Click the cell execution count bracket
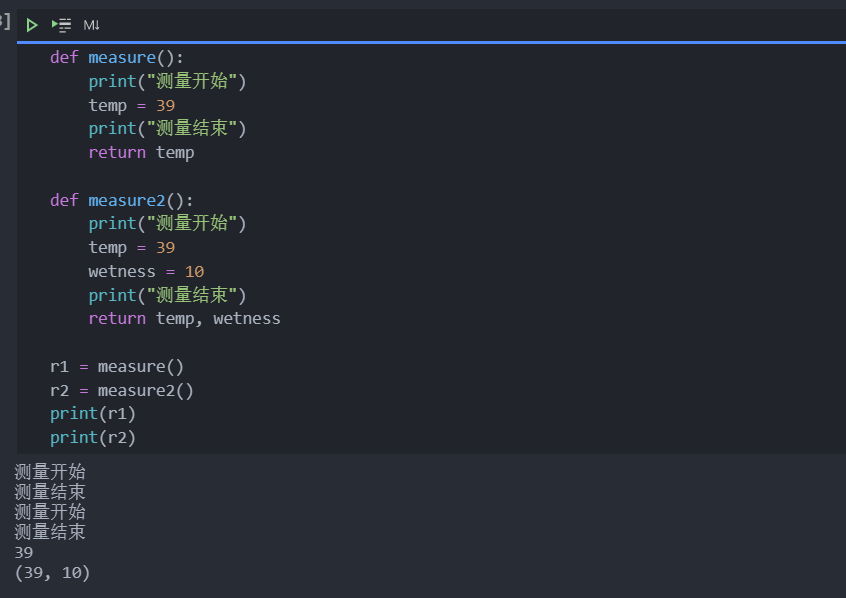Screen dimensions: 846x598 5,22
